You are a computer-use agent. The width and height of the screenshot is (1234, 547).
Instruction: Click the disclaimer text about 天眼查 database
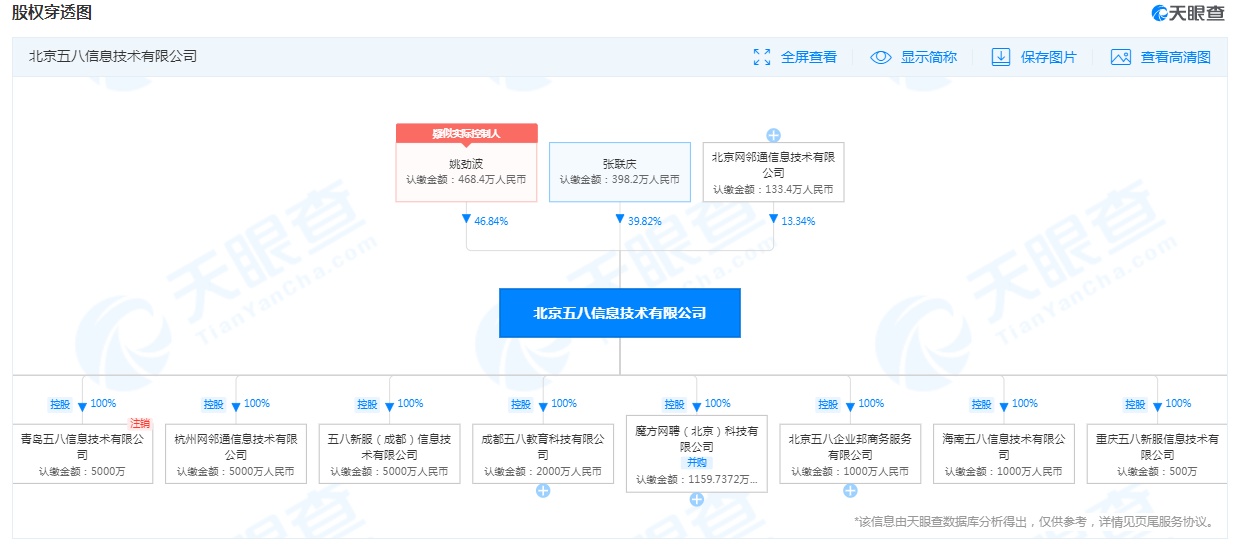[1036, 522]
